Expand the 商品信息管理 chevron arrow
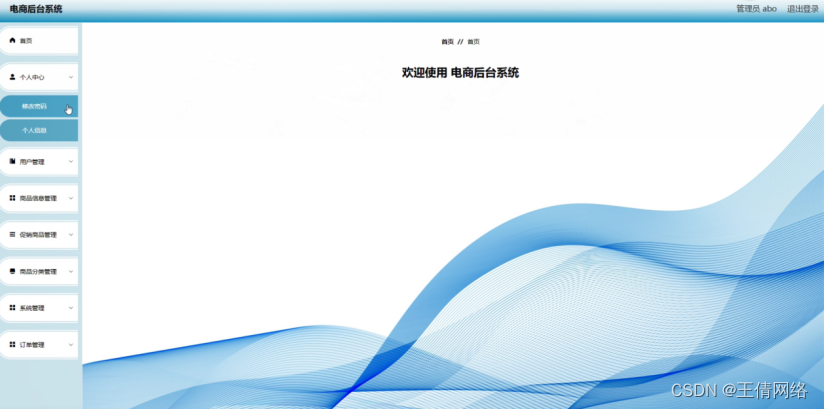 click(x=71, y=198)
